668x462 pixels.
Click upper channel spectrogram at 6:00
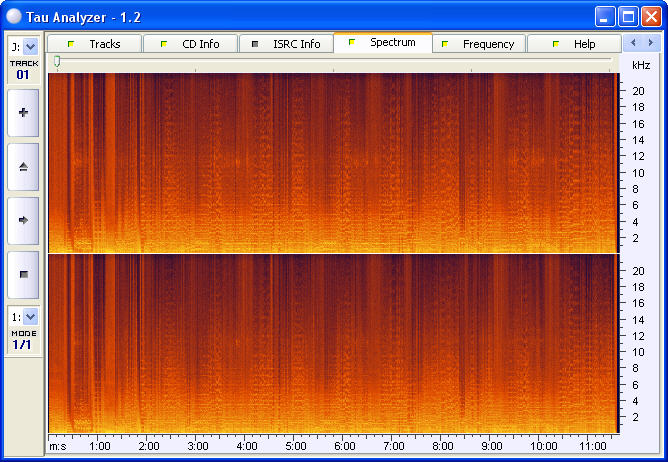tap(344, 160)
